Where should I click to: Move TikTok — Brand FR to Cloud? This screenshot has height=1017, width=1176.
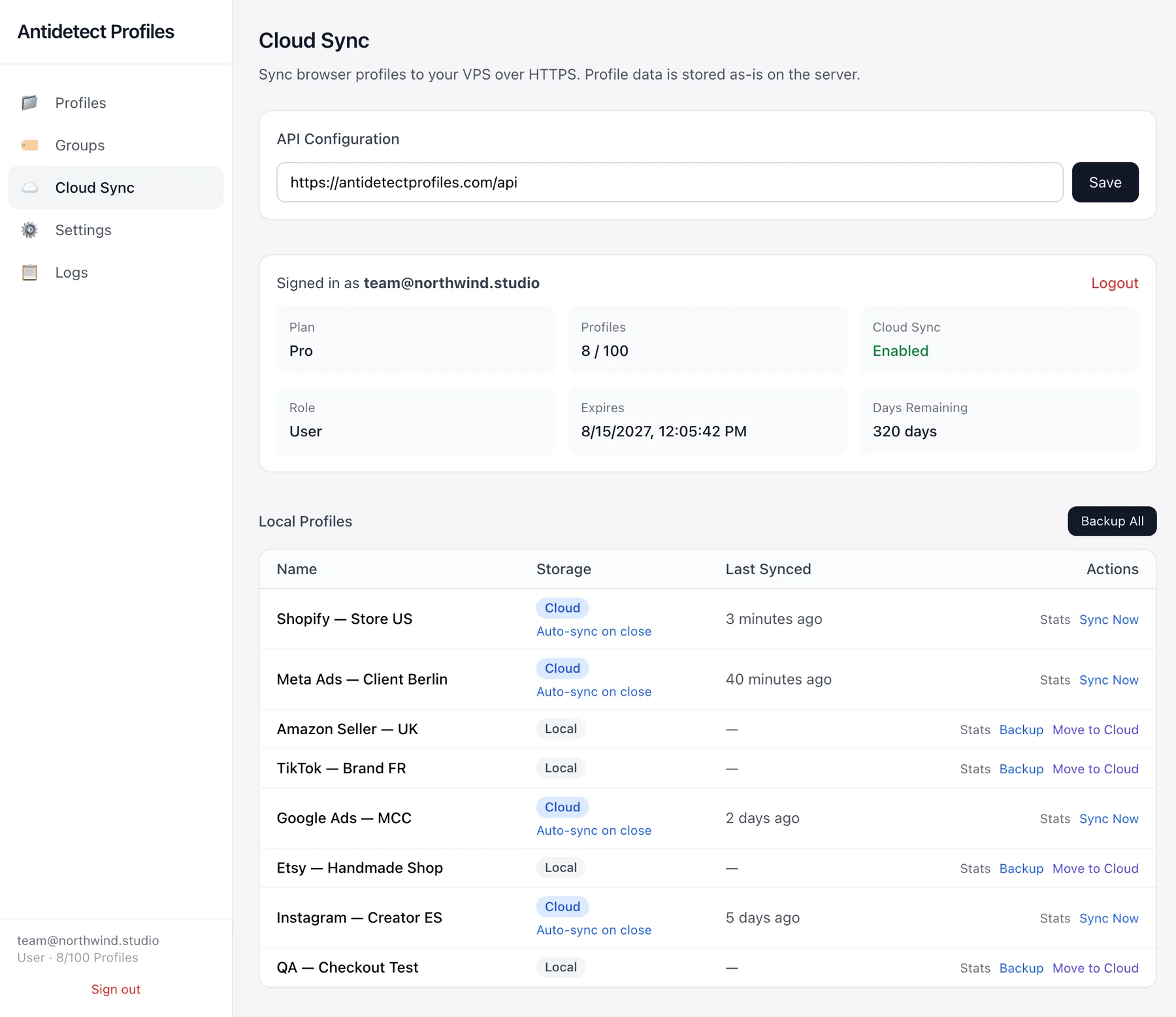click(1095, 769)
